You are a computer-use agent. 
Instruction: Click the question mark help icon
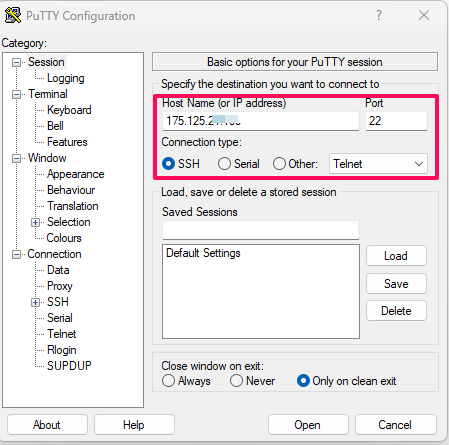[x=379, y=15]
